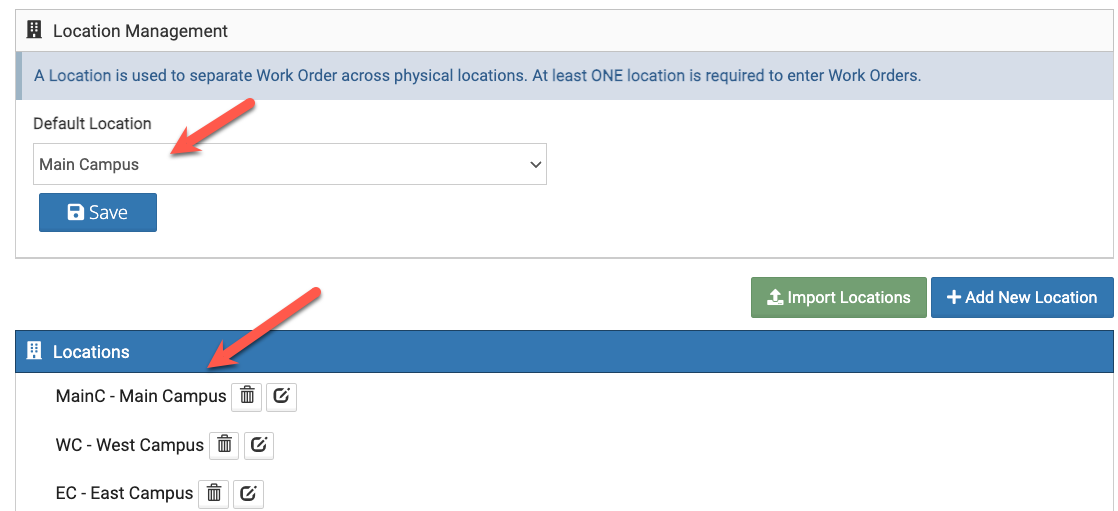Open edit icon for West Campus
The image size is (1118, 511).
click(259, 445)
